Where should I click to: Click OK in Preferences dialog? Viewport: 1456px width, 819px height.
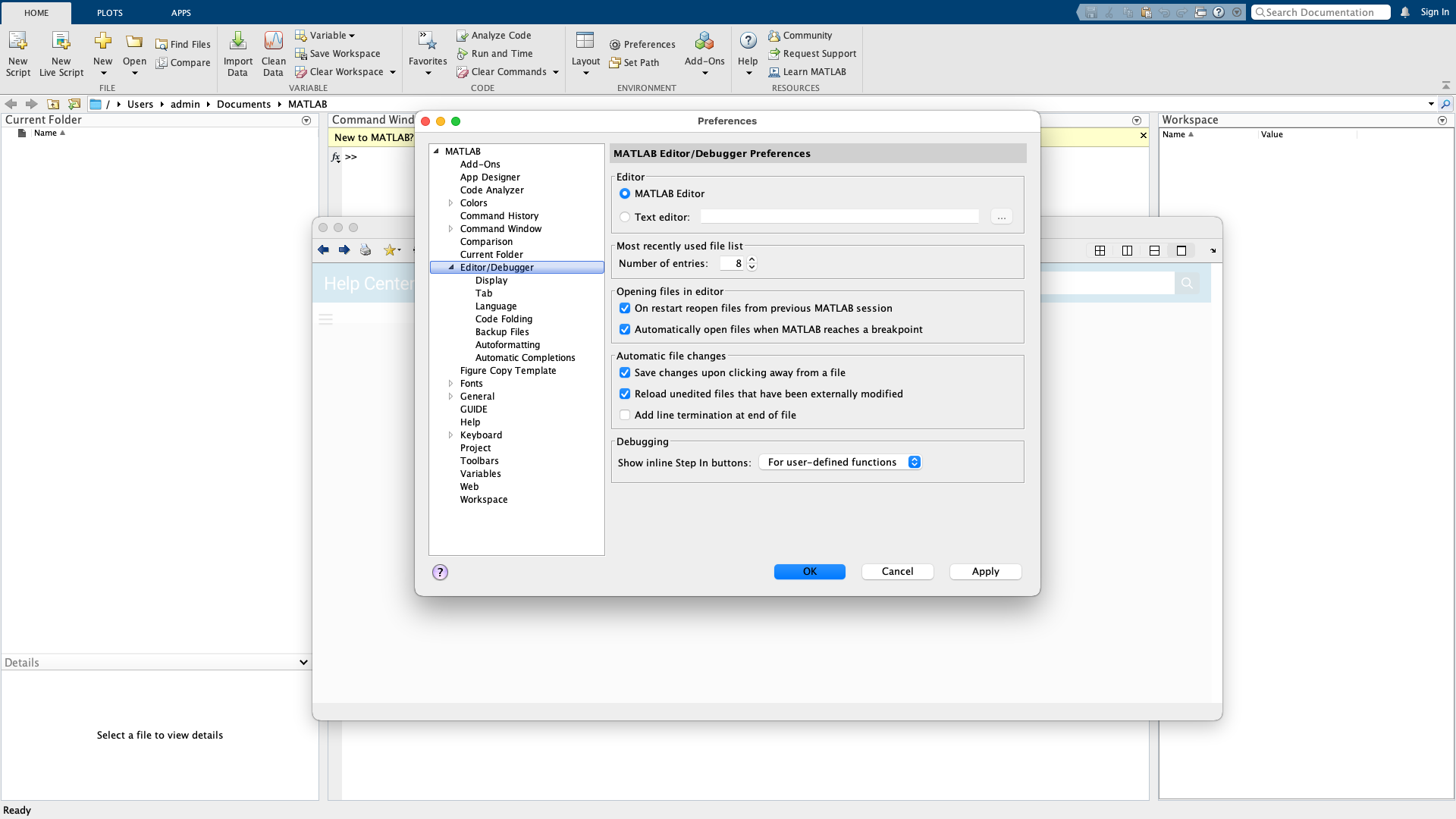[809, 572]
